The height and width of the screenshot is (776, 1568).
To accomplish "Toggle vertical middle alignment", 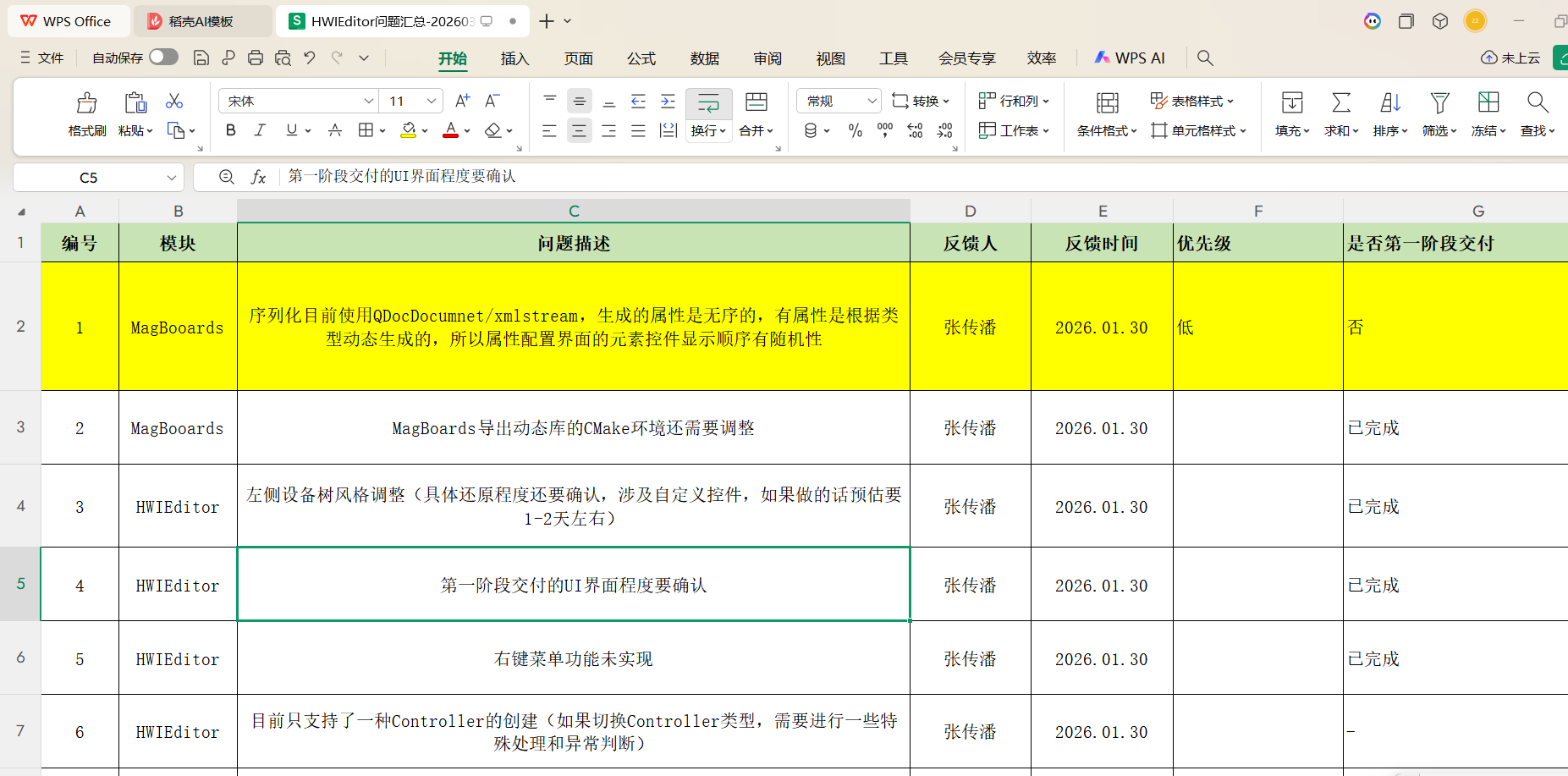I will coord(580,102).
